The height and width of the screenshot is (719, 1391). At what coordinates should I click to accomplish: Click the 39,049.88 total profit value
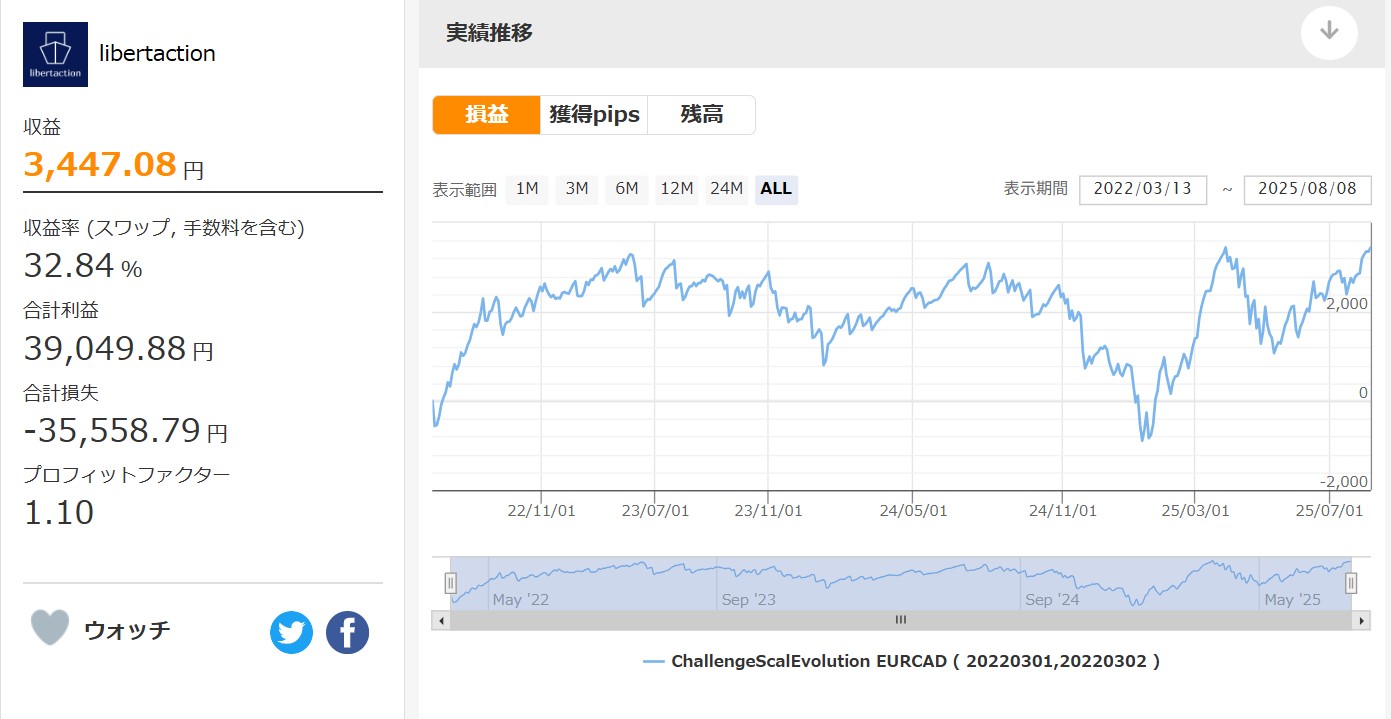105,349
